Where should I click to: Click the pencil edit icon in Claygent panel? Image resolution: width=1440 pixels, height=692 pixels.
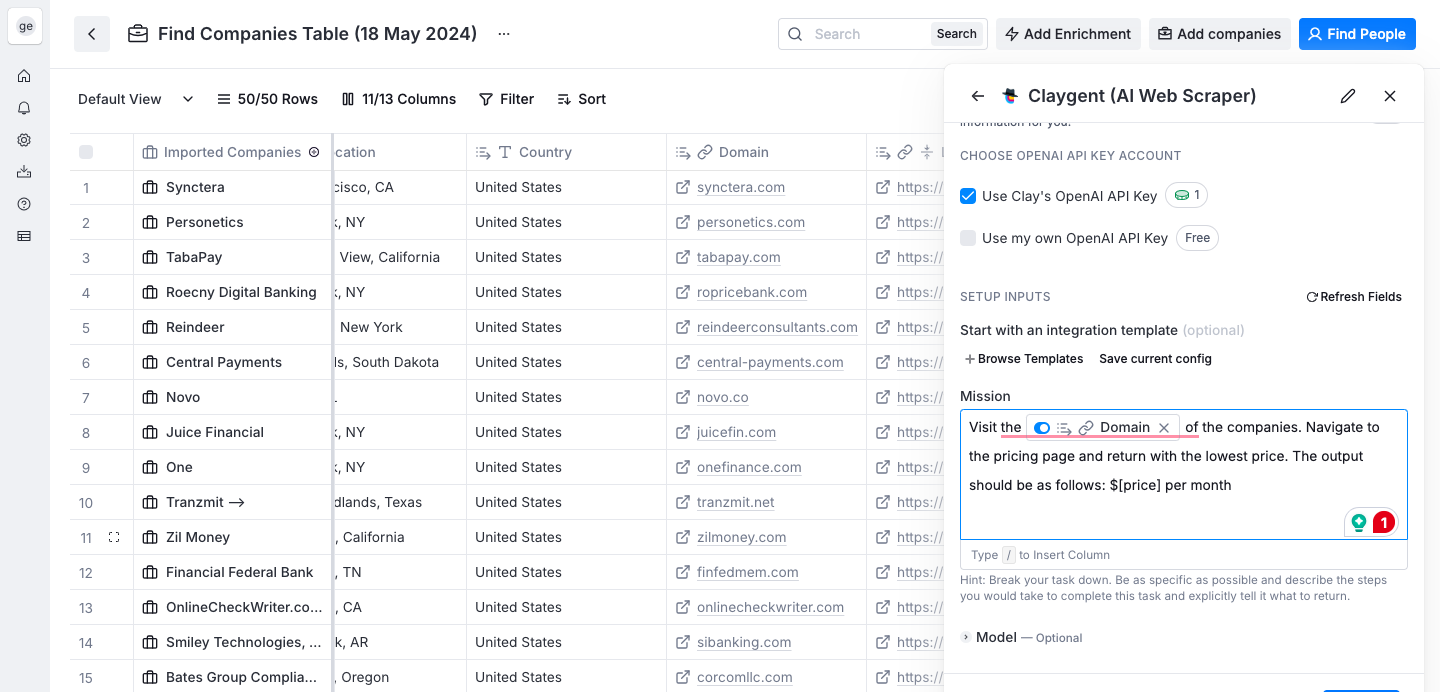(x=1348, y=96)
